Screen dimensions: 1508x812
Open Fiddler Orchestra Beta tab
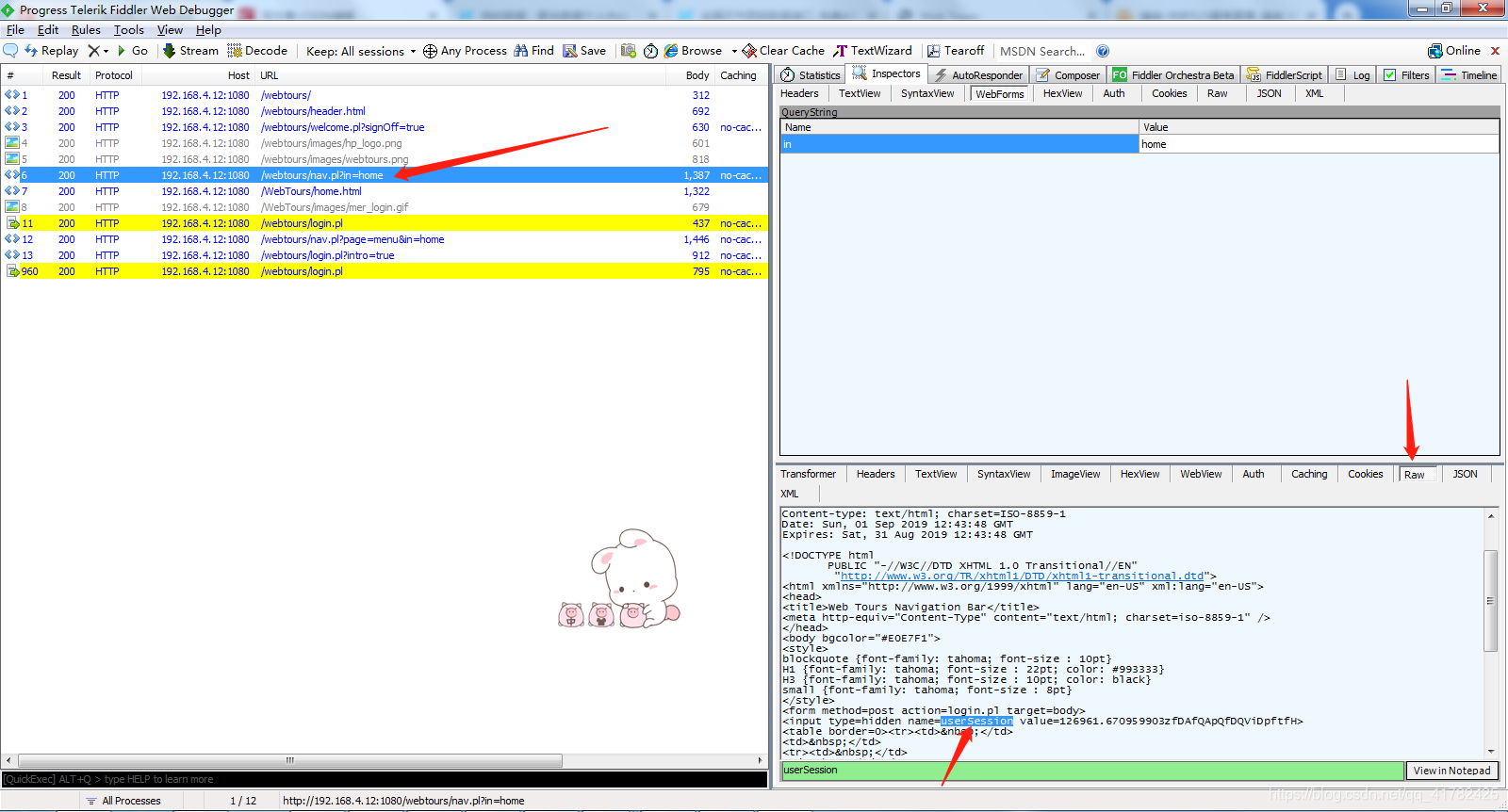click(1172, 74)
